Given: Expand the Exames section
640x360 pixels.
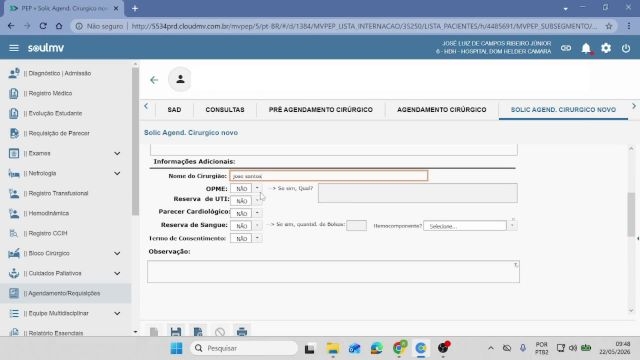Looking at the screenshot, I should [117, 153].
